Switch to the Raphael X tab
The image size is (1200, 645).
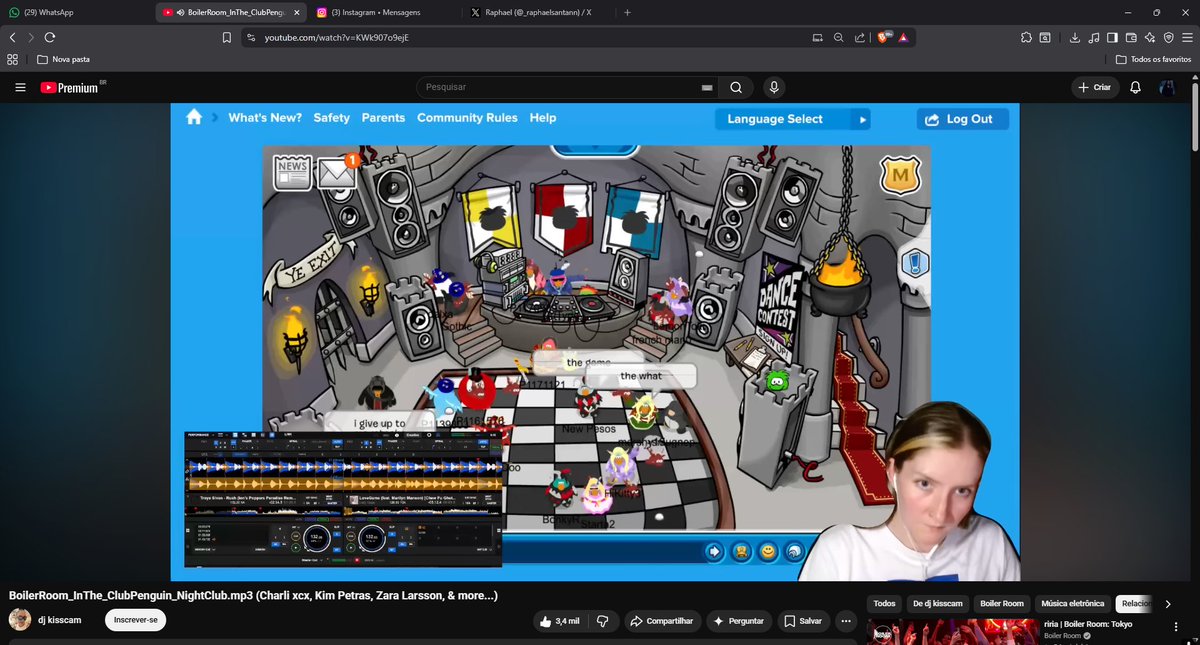(537, 12)
